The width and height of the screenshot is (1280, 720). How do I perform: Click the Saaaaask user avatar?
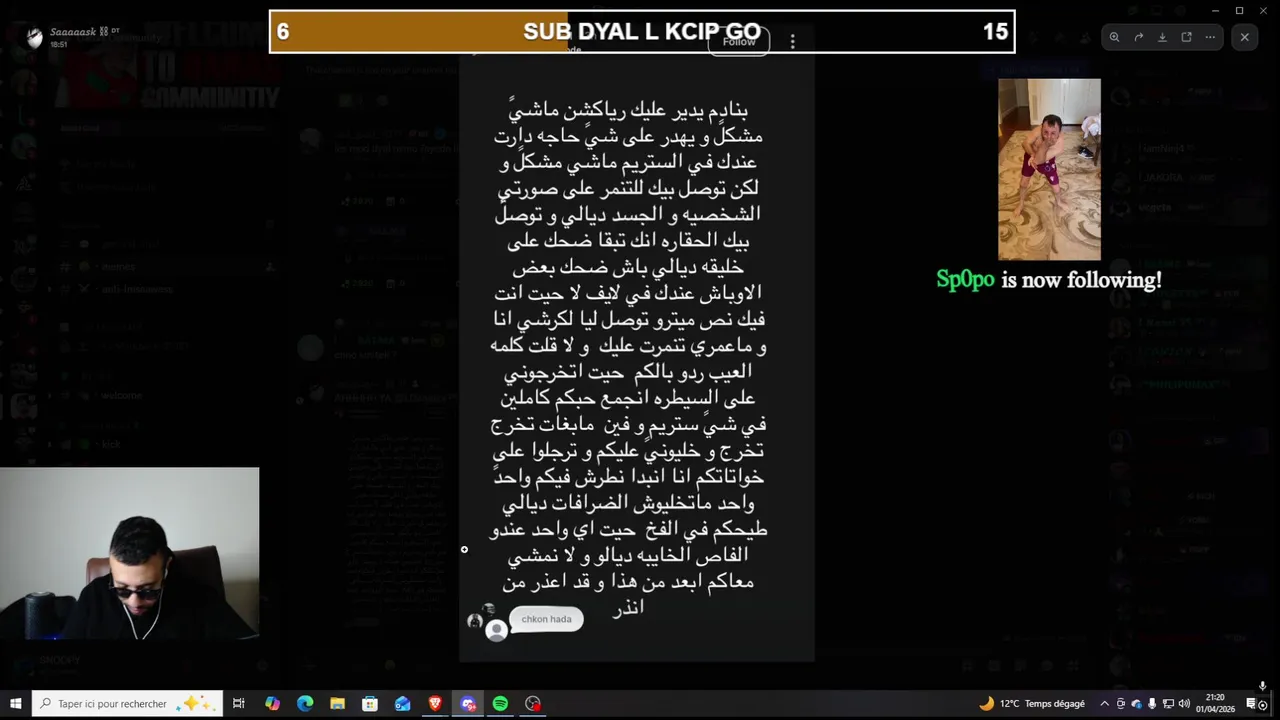click(x=35, y=38)
